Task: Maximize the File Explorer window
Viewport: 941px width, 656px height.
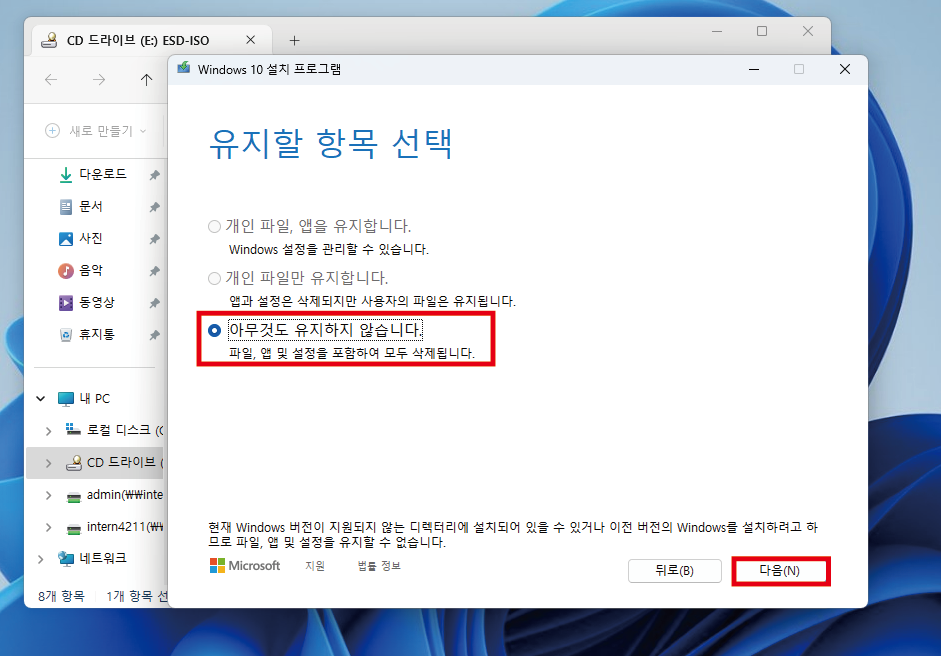Action: [x=762, y=31]
